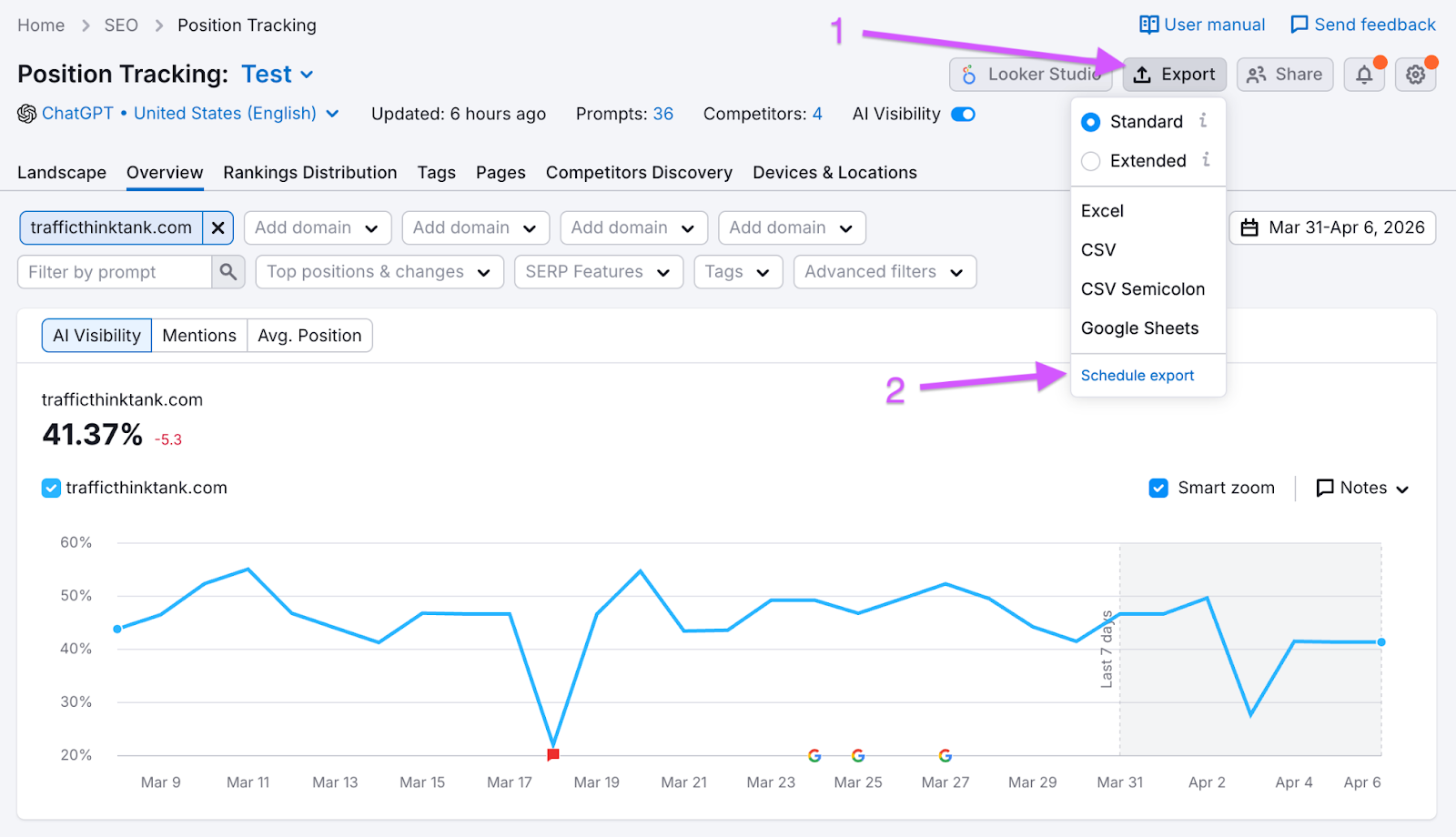Click the info icon next to Standard
This screenshot has width=1456, height=837.
click(x=1203, y=120)
